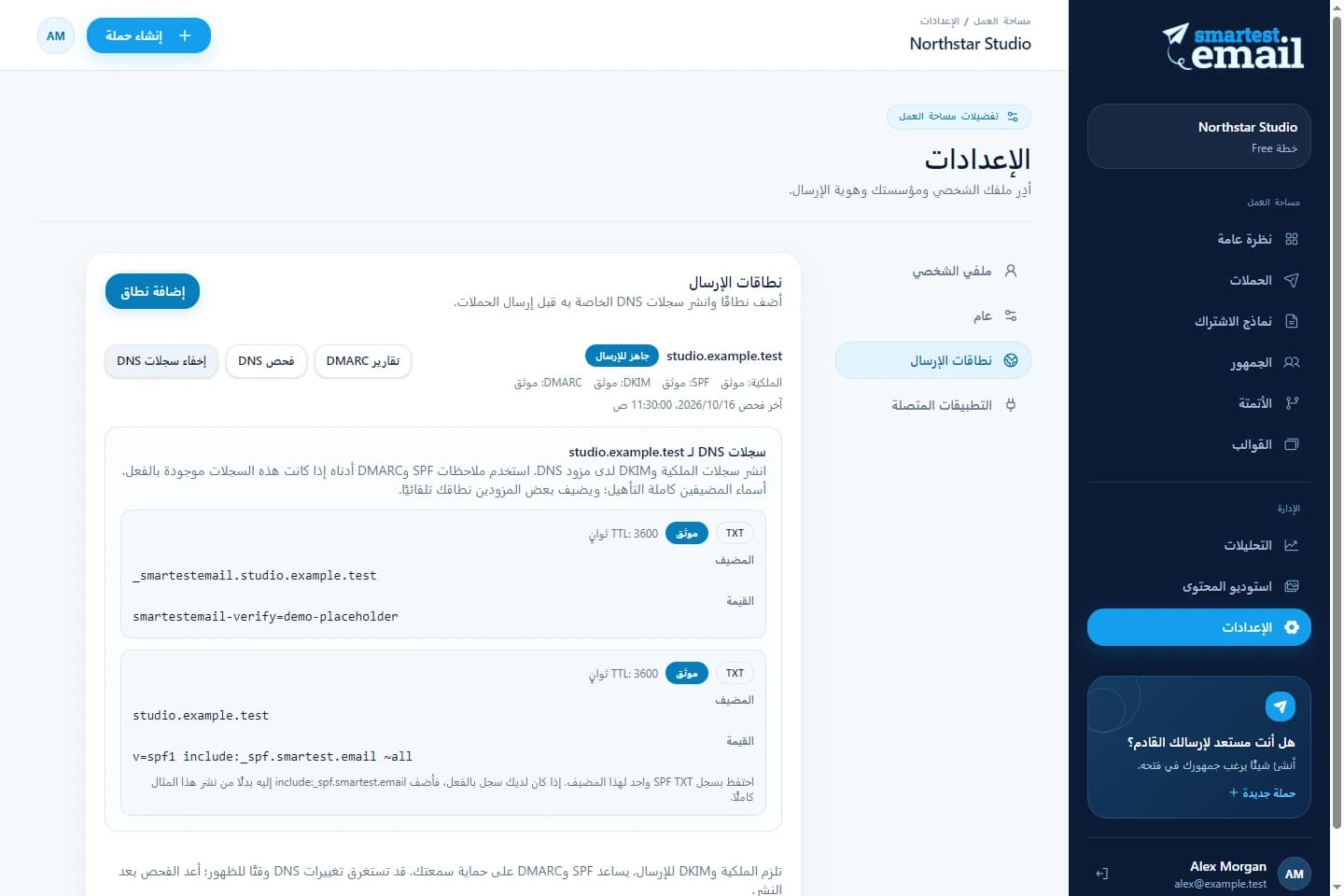Image resolution: width=1344 pixels, height=896 pixels.
Task: Click the logout icon beside Alex Morgan
Action: tap(1101, 874)
